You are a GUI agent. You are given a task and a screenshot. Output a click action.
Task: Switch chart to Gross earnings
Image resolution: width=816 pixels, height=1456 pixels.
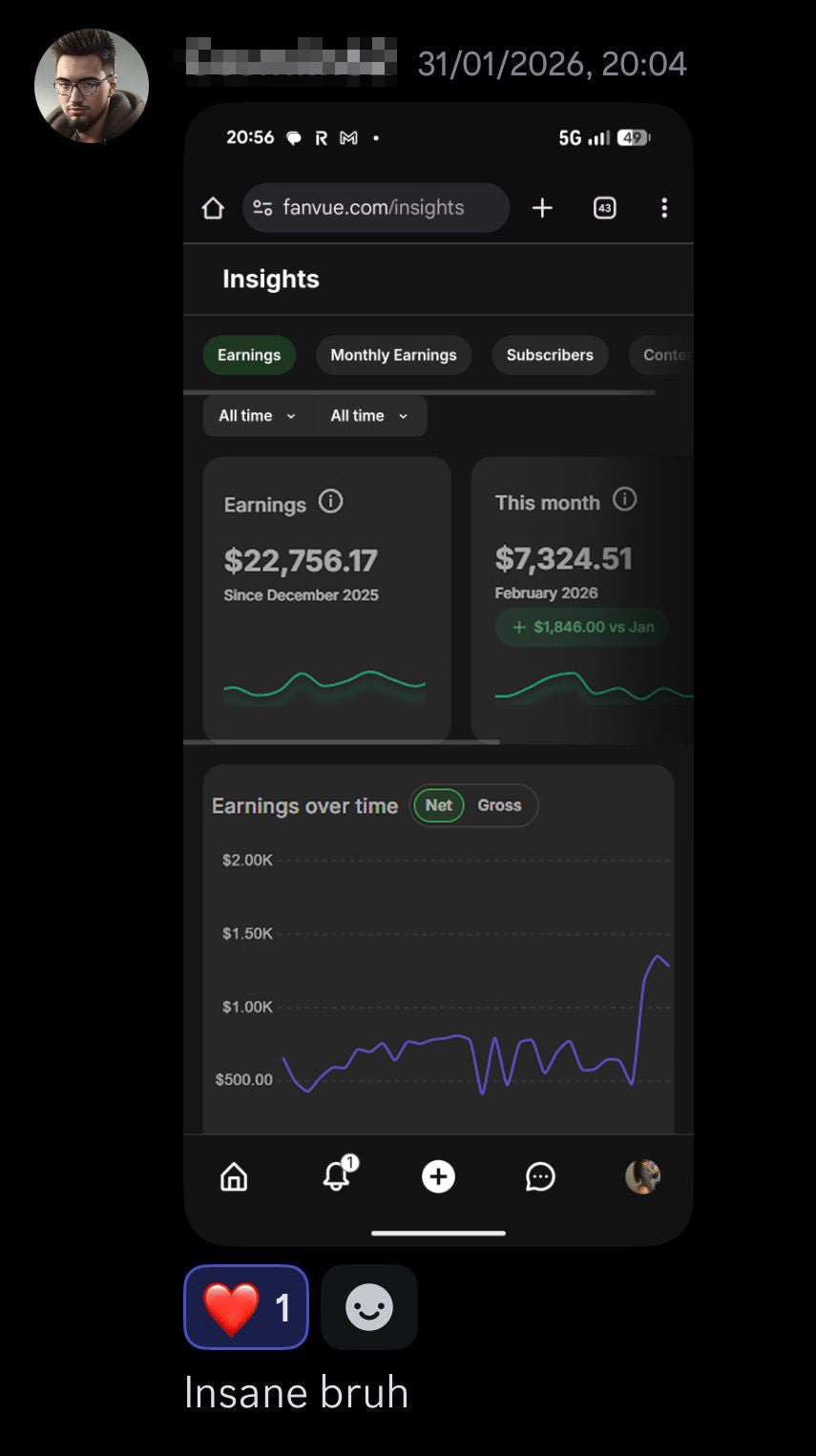499,805
